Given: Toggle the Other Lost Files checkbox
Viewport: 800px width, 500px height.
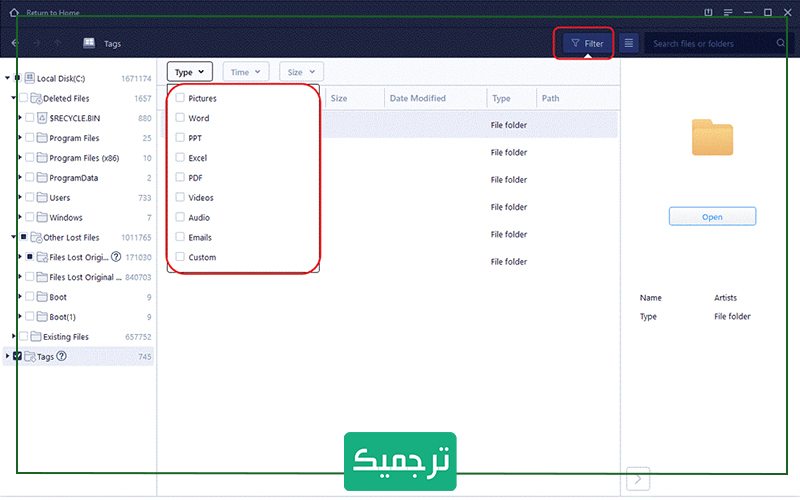Looking at the screenshot, I should 23,237.
